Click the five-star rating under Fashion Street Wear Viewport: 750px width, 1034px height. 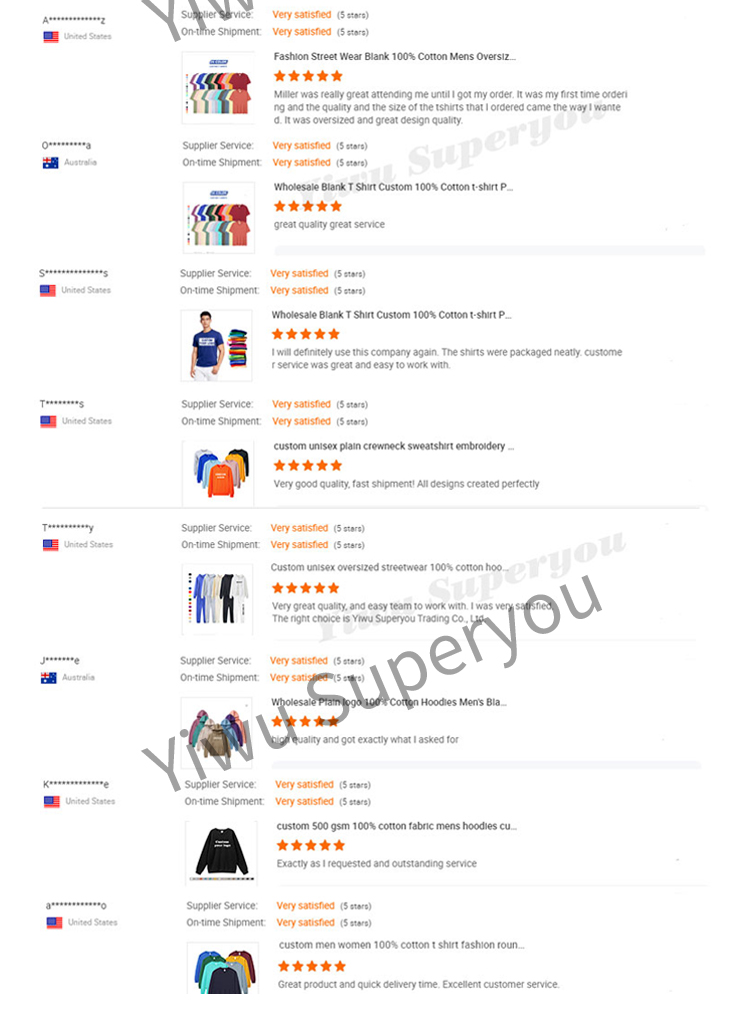click(308, 76)
